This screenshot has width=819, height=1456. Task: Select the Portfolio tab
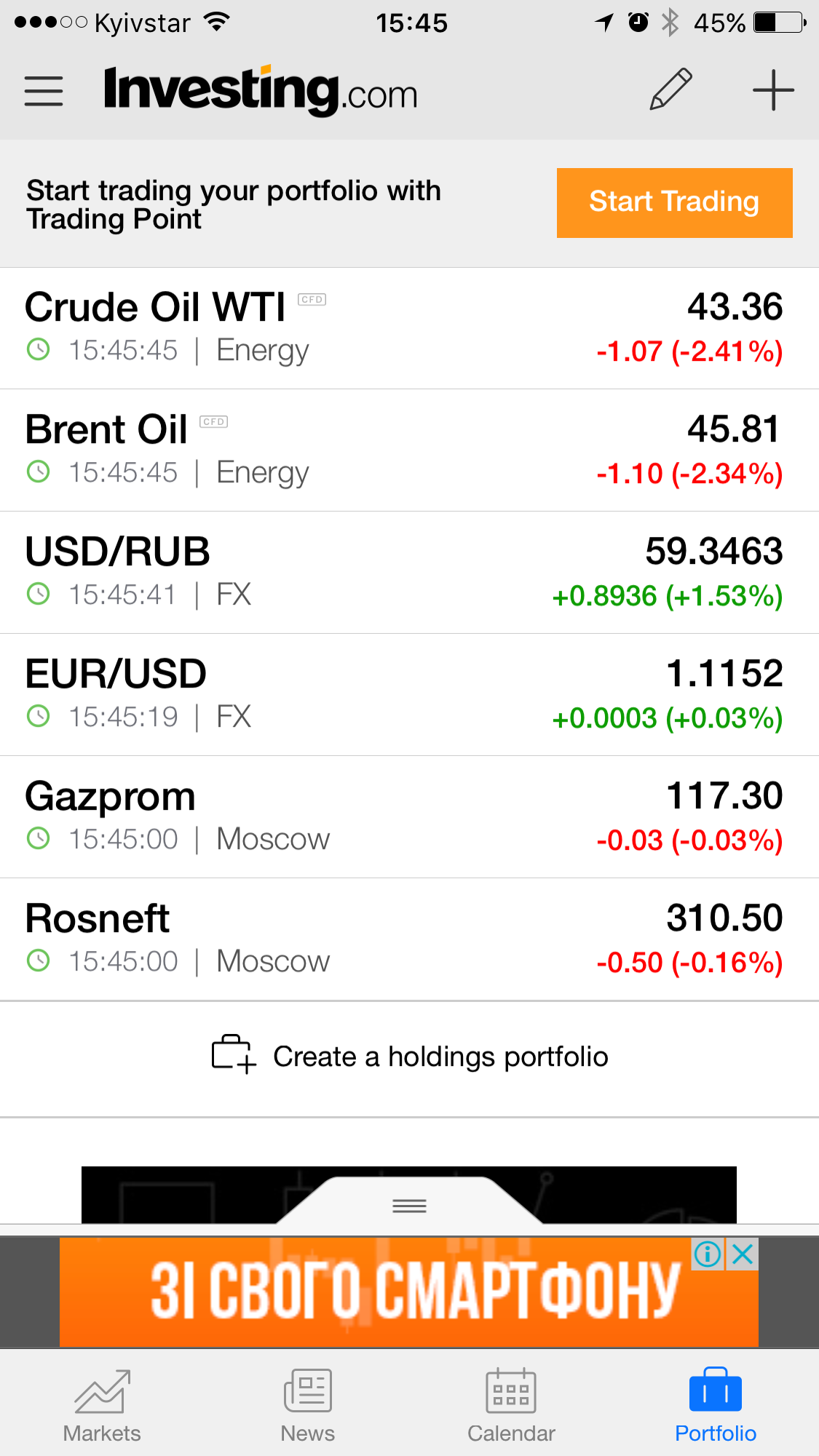click(x=715, y=1406)
